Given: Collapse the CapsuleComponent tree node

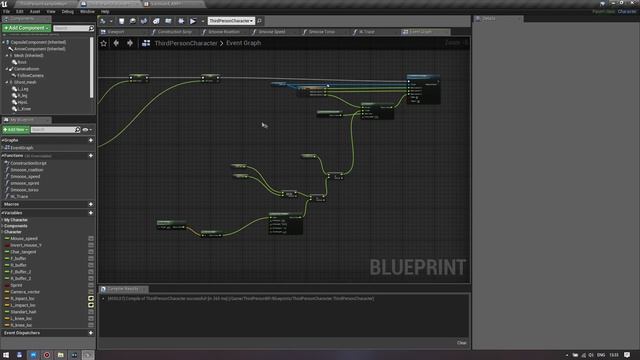Looking at the screenshot, I should click(x=4, y=42).
